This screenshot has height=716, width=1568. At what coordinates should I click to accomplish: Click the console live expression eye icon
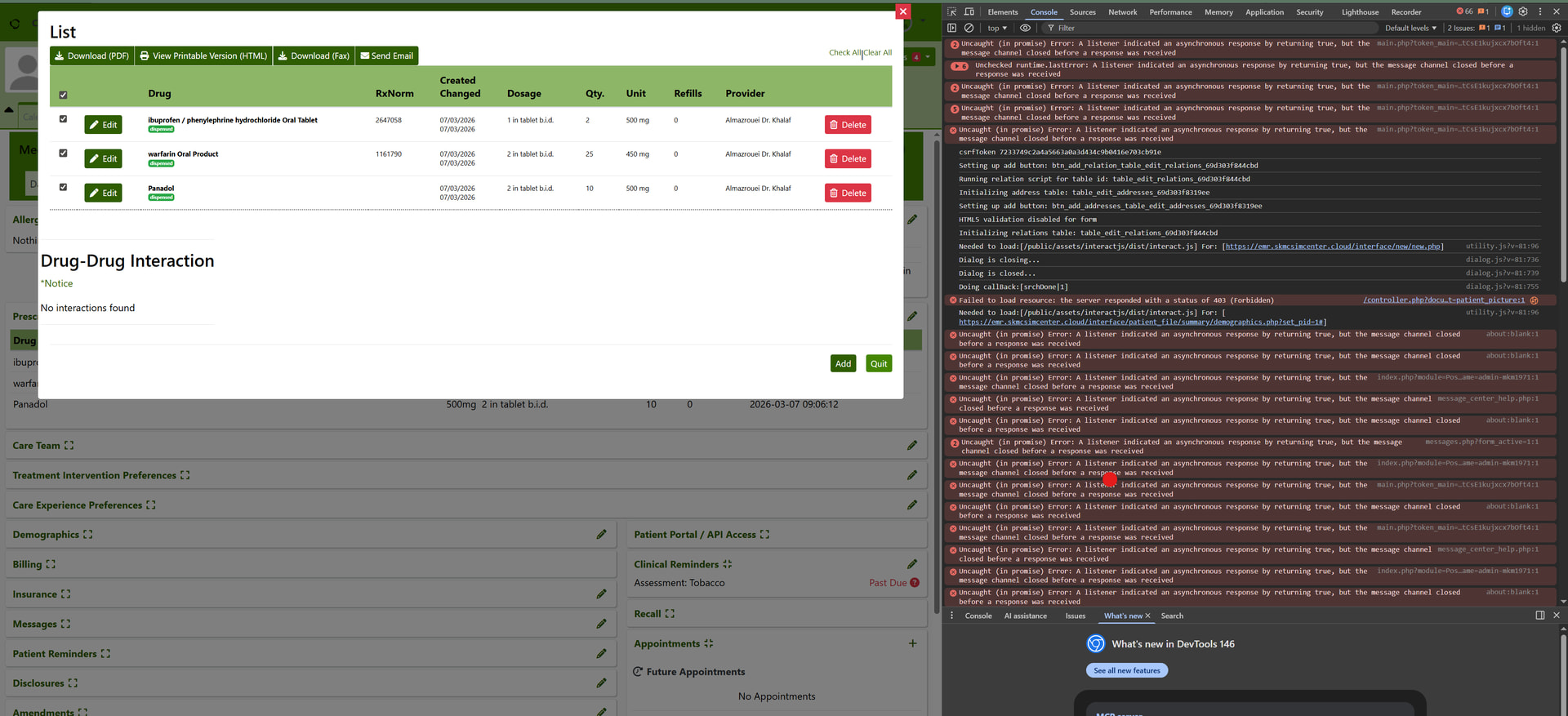pyautogui.click(x=1025, y=28)
